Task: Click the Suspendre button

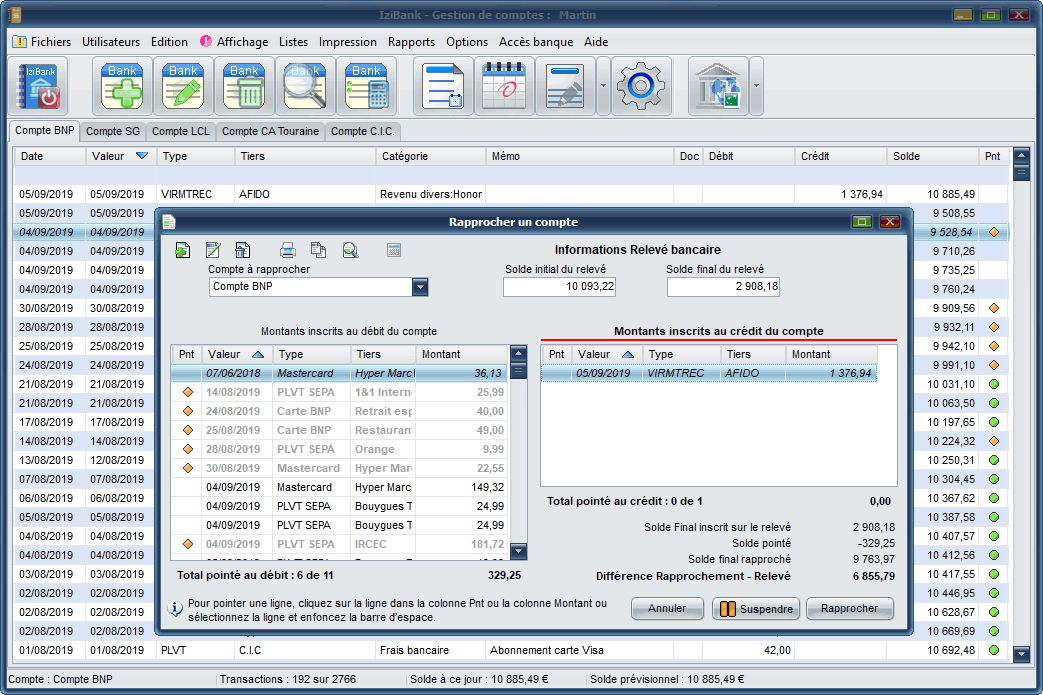Action: (755, 609)
